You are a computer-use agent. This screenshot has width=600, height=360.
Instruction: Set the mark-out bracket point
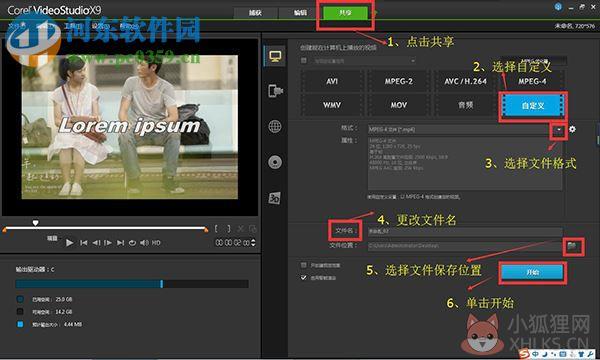pos(229,229)
